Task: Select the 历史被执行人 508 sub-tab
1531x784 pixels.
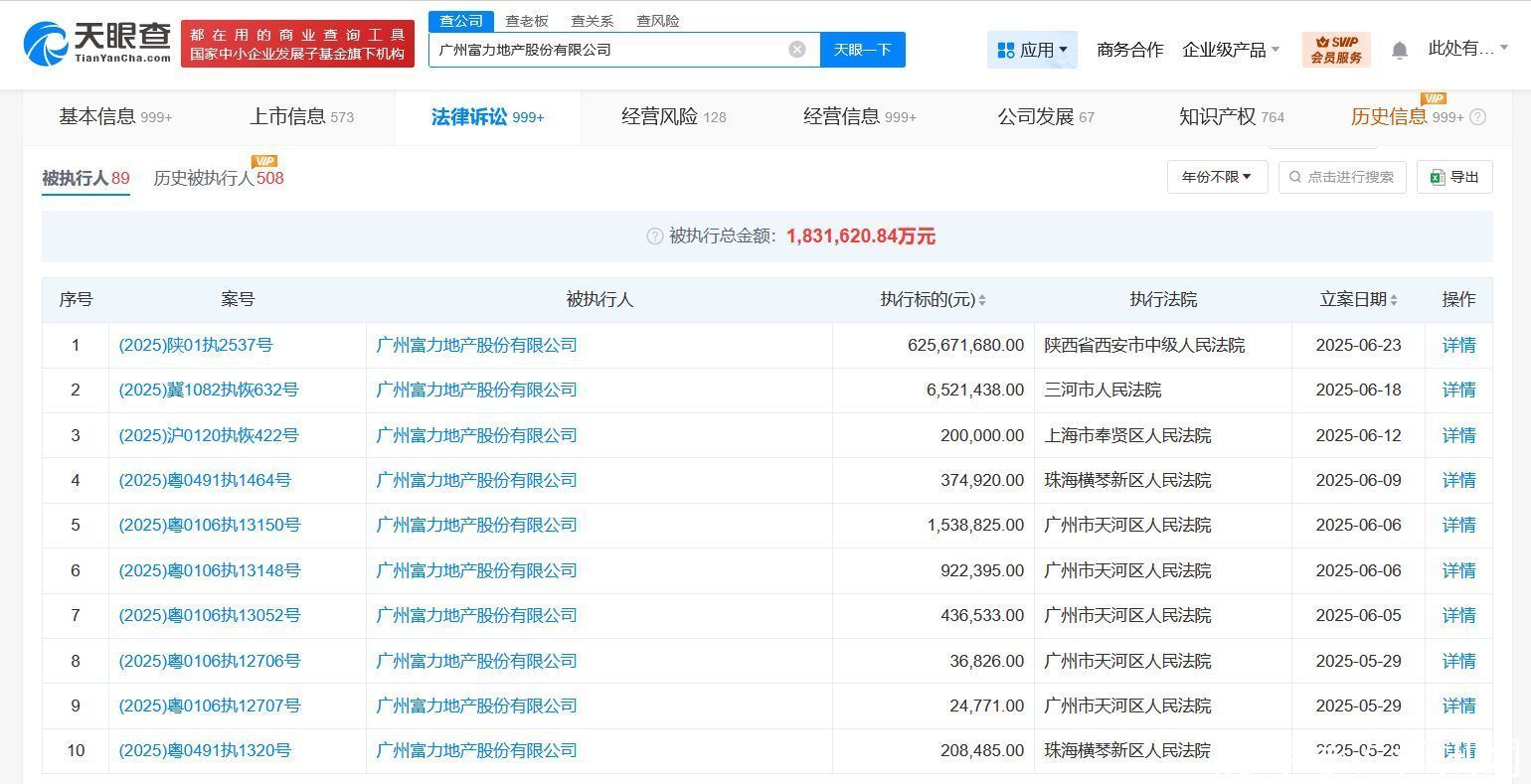Action: [x=219, y=178]
